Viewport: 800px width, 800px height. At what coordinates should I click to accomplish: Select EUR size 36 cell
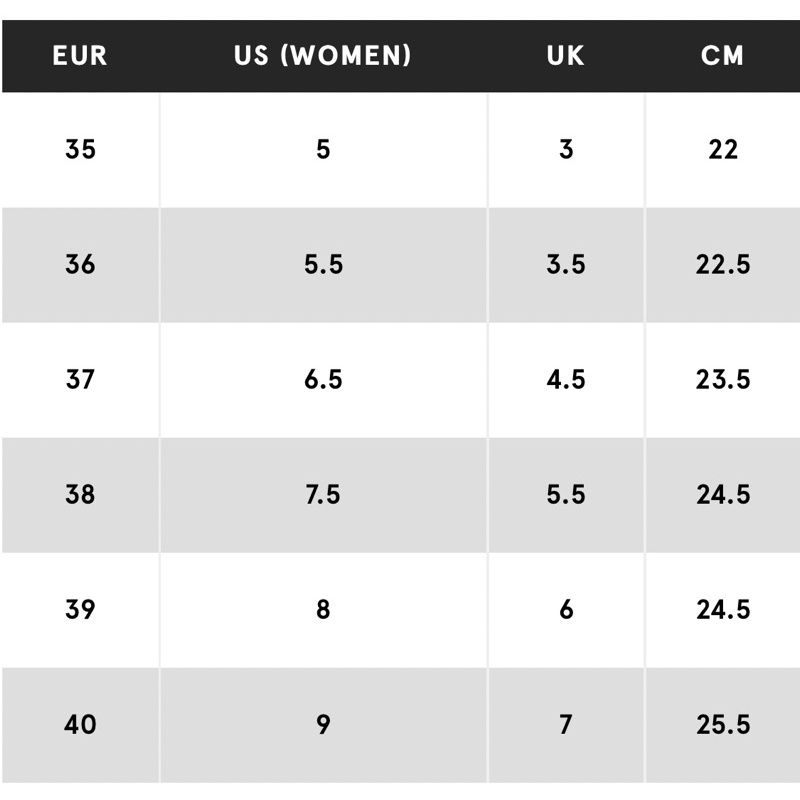click(x=80, y=265)
